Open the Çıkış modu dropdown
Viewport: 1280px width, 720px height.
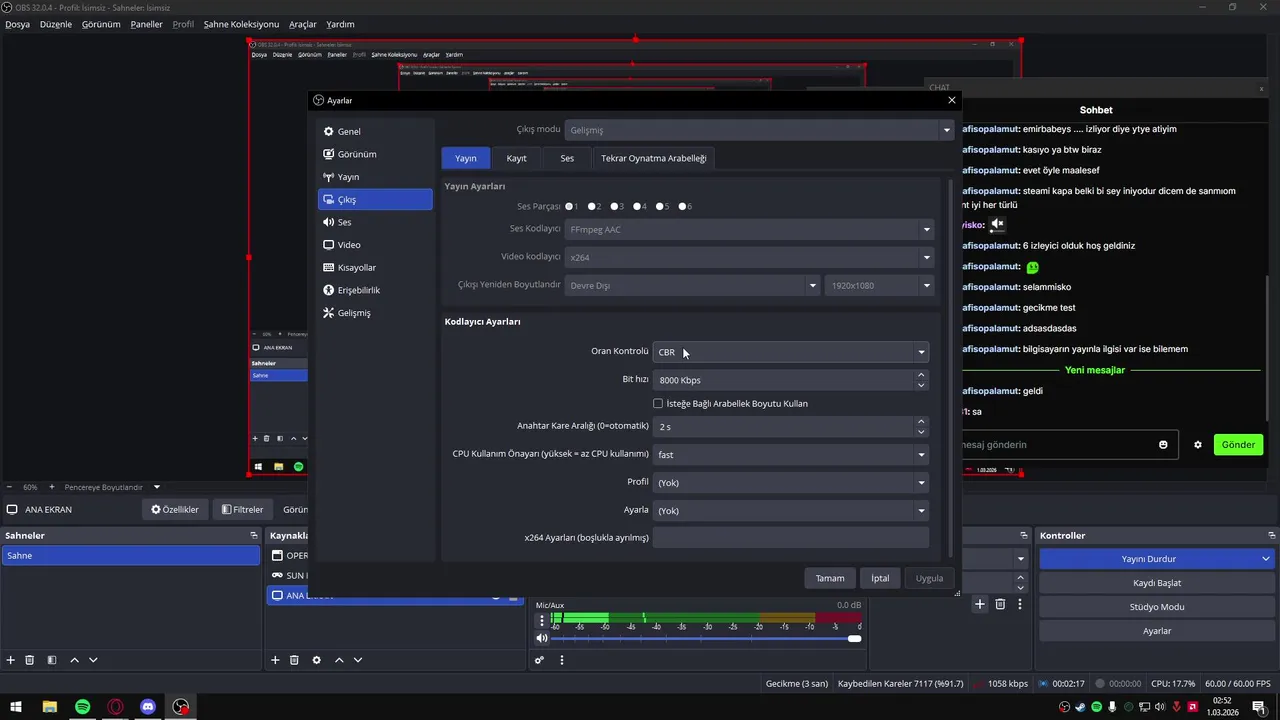pyautogui.click(x=758, y=130)
